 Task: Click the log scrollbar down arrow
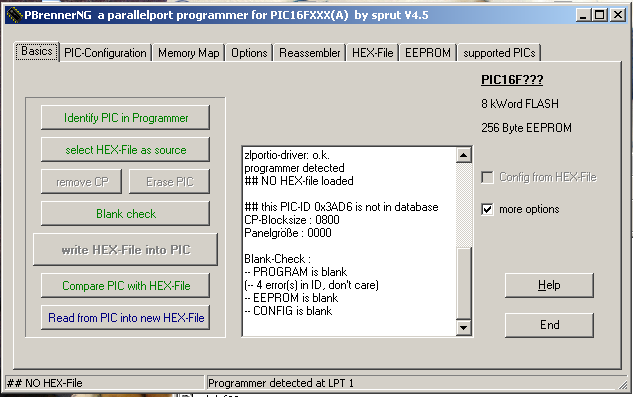(464, 328)
